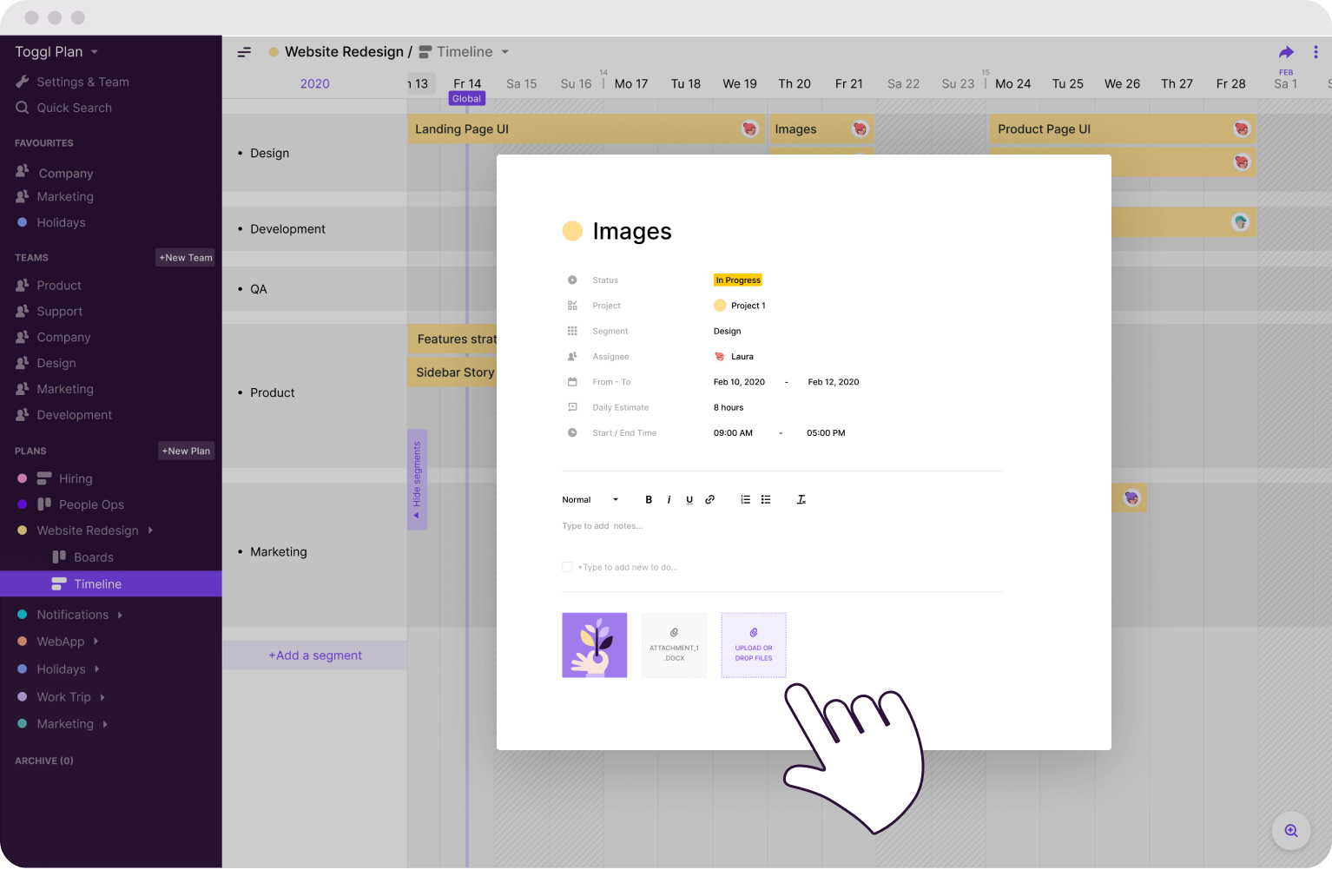The image size is (1332, 896).
Task: Check the new to-do item checkbox
Action: (567, 567)
